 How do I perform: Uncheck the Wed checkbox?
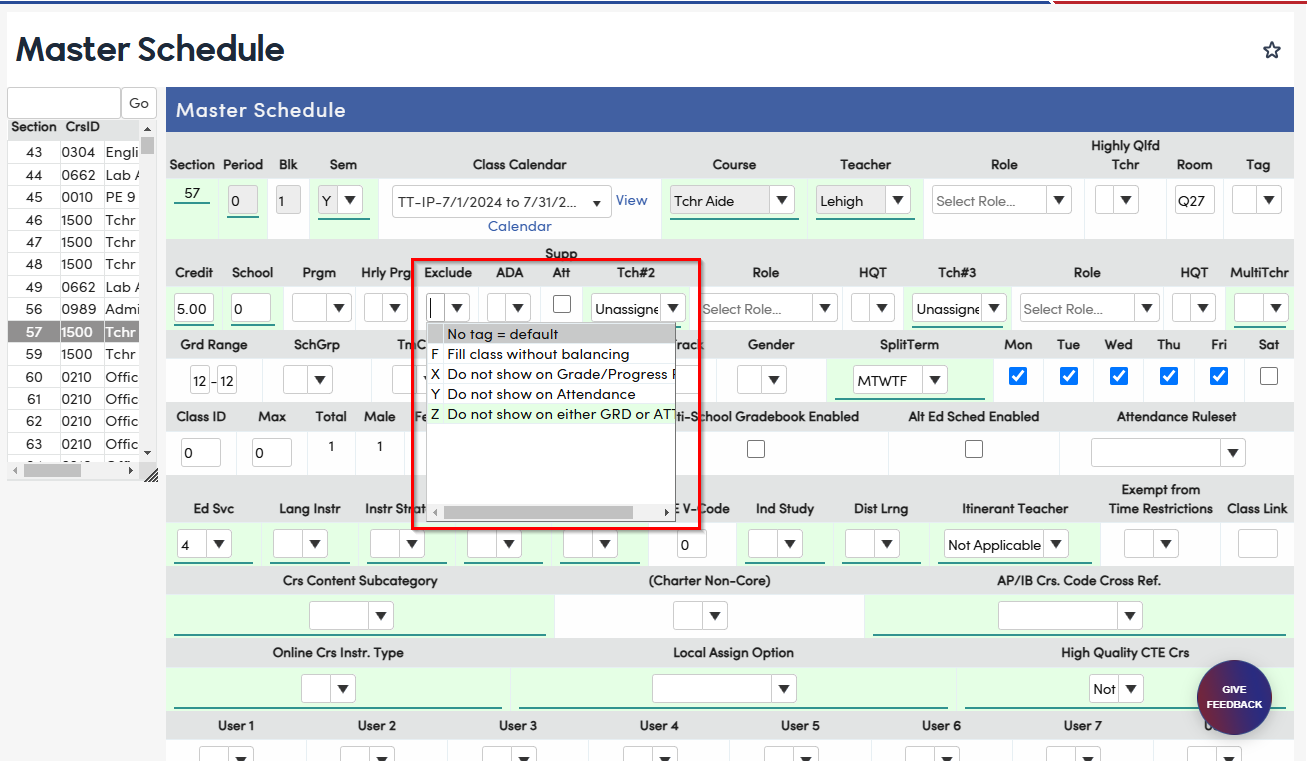[x=1119, y=376]
